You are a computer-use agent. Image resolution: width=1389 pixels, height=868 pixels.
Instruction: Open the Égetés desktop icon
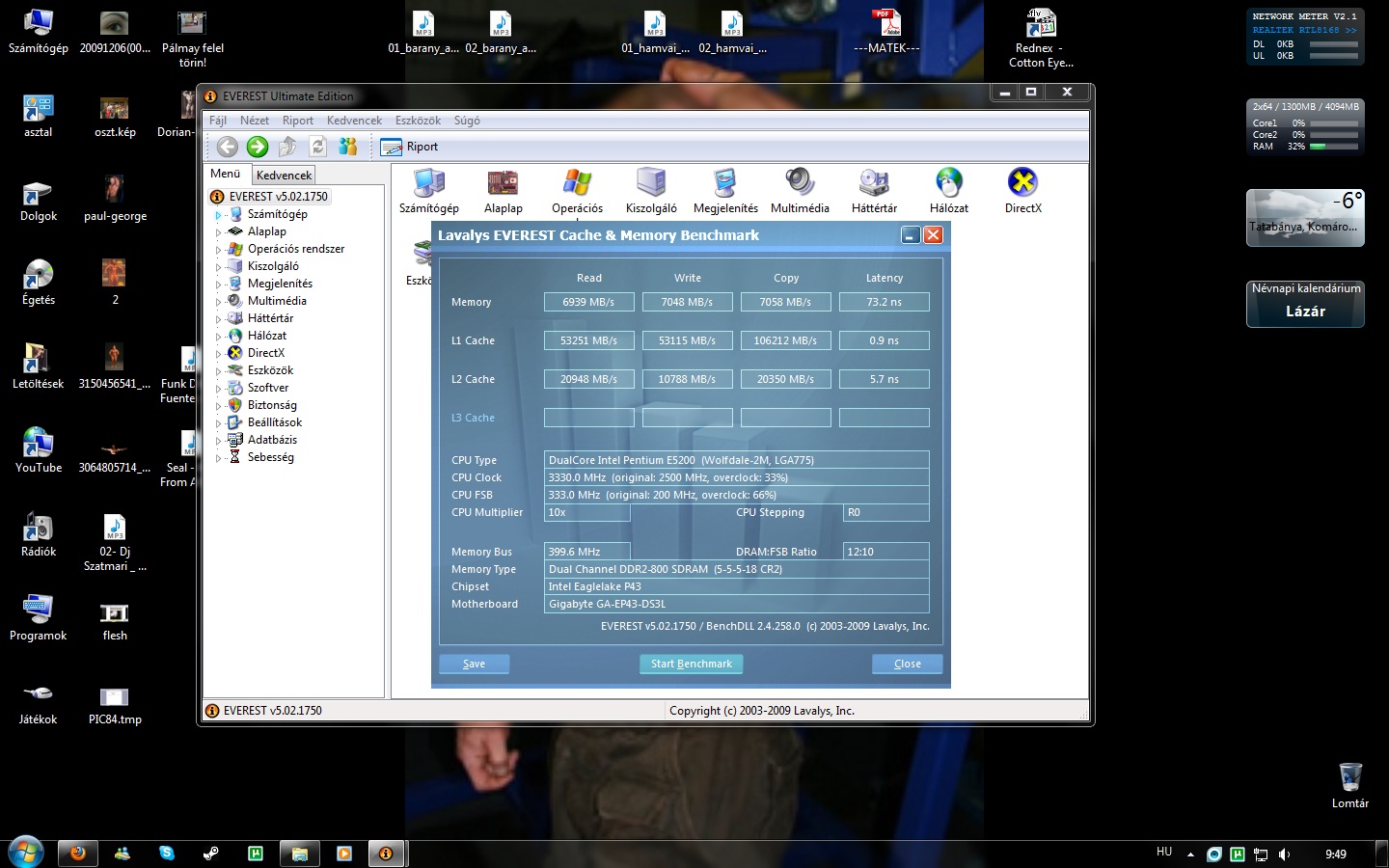tap(39, 283)
